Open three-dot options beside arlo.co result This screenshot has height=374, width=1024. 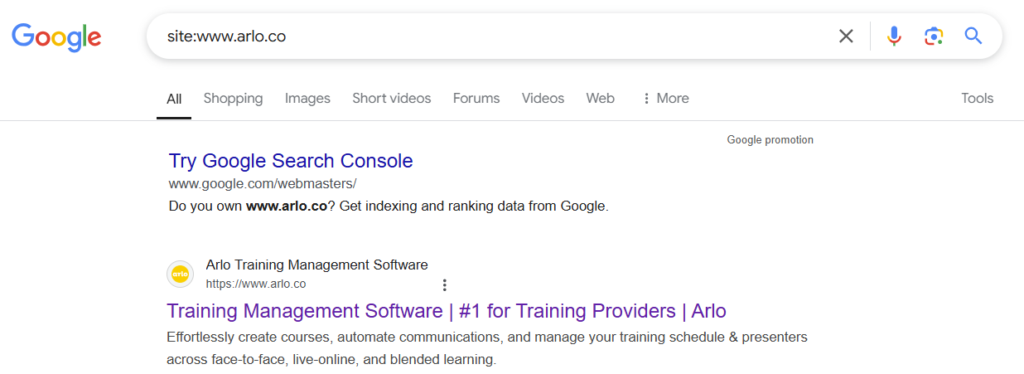[x=445, y=285]
